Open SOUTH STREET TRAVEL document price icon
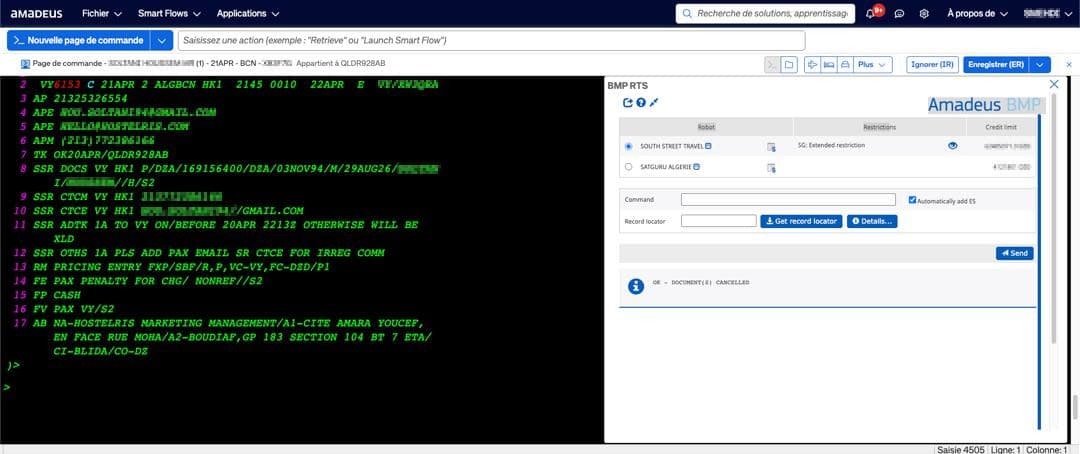The image size is (1080, 454). [x=771, y=146]
